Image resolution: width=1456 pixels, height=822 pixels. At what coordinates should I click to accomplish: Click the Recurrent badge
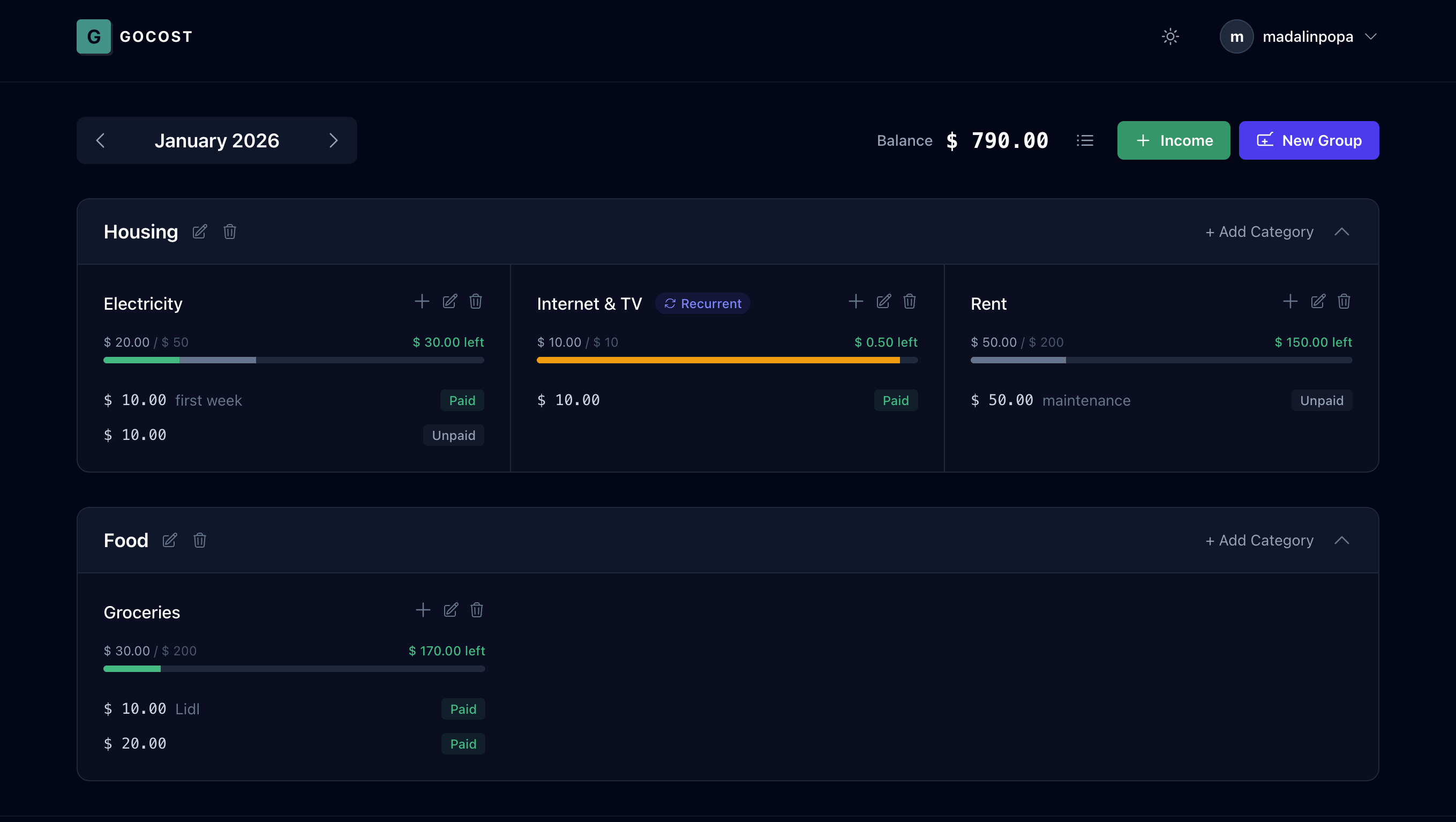(703, 304)
